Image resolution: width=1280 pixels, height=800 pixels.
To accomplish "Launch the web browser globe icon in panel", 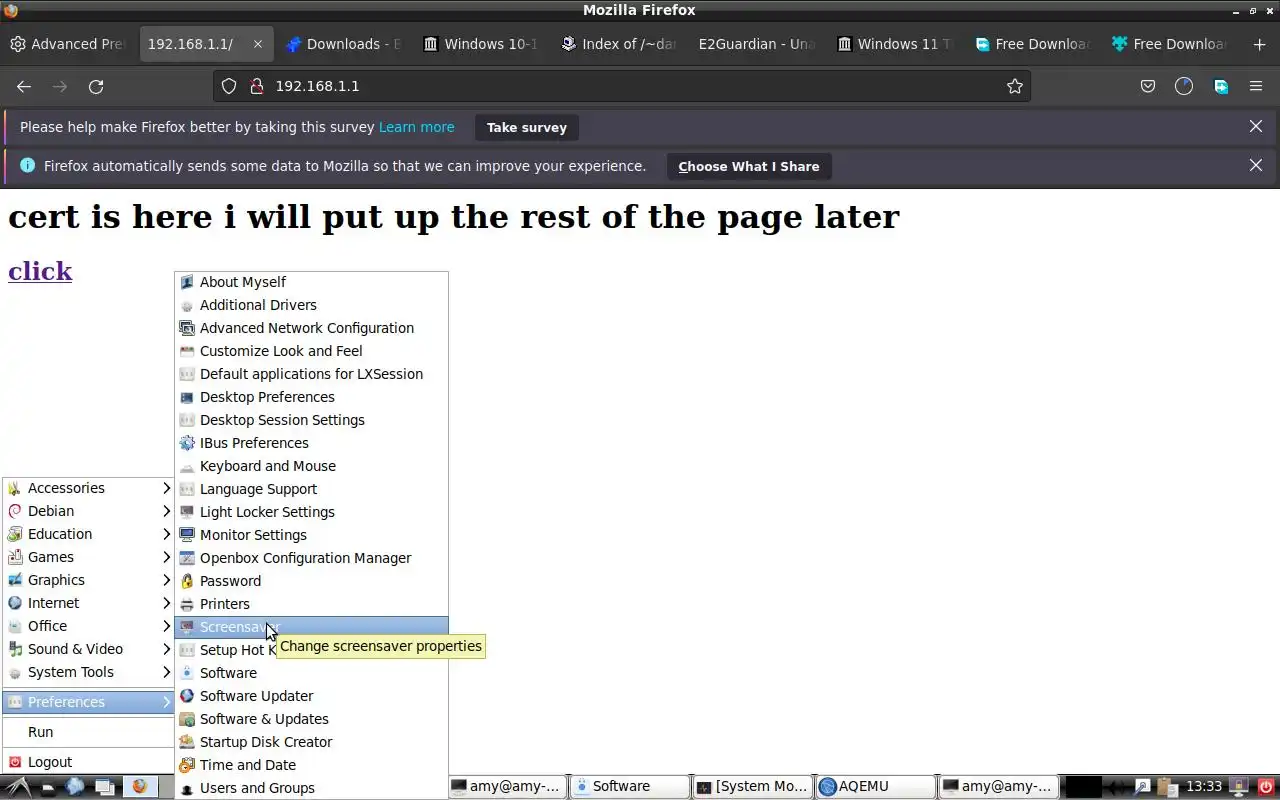I will (x=75, y=787).
